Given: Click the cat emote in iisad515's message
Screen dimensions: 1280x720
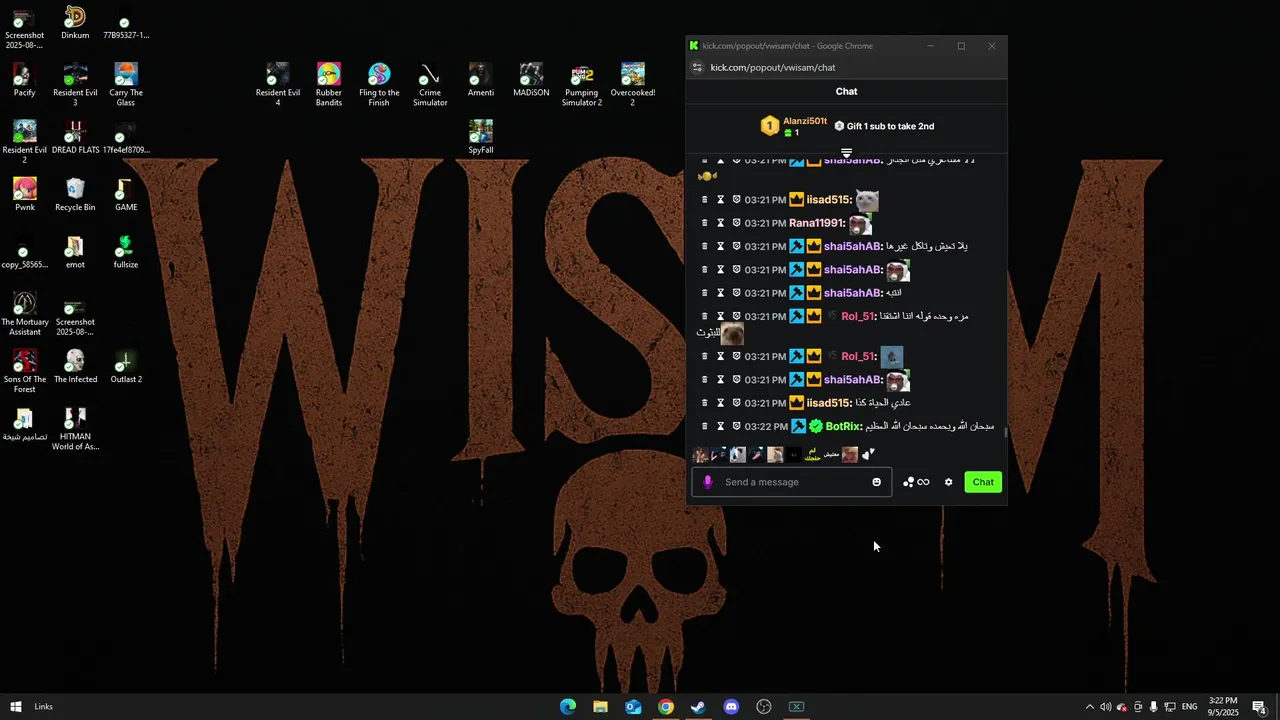Looking at the screenshot, I should (x=867, y=200).
